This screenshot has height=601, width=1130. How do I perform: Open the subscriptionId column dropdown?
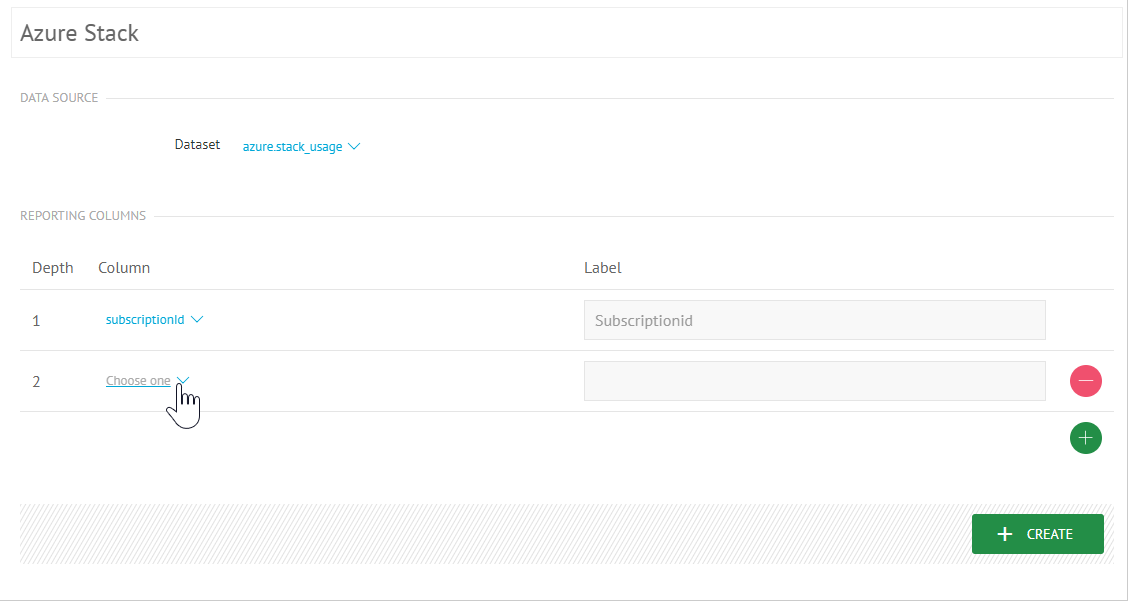pyautogui.click(x=154, y=319)
